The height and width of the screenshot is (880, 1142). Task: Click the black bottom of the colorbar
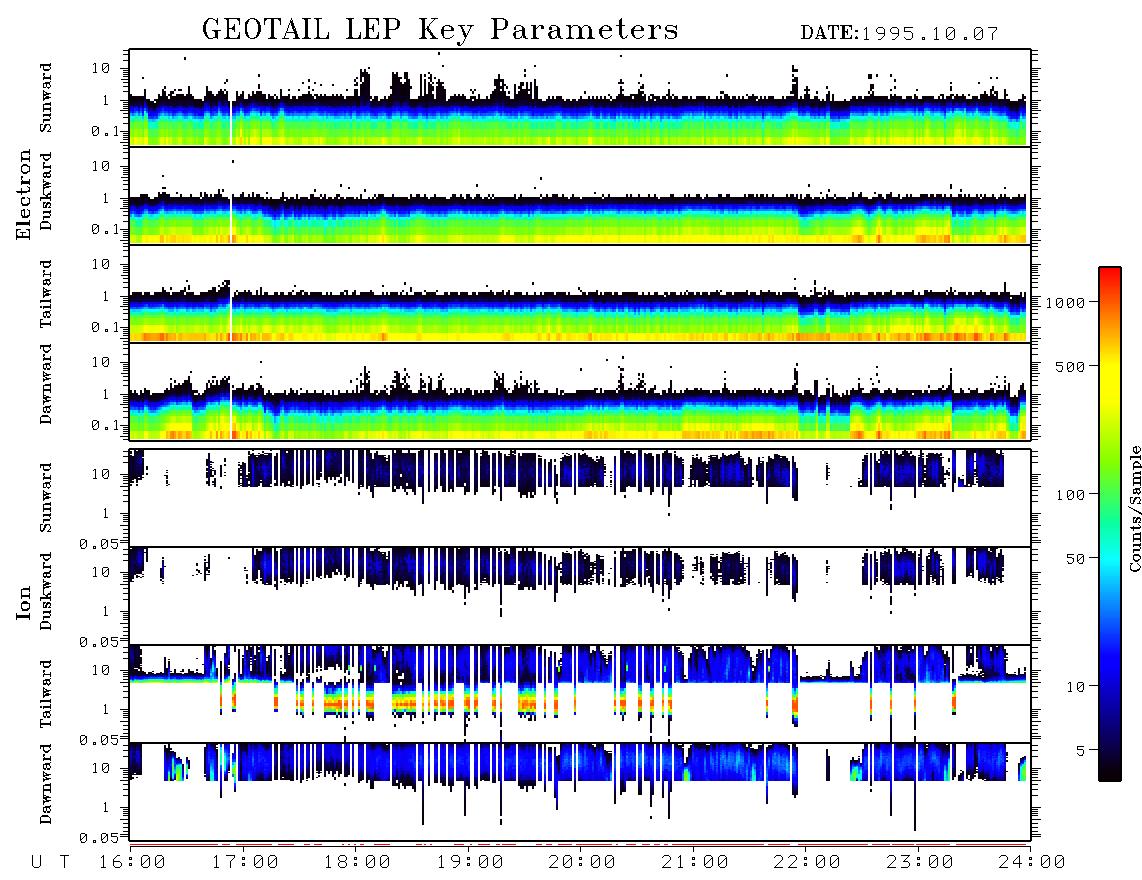[1110, 772]
